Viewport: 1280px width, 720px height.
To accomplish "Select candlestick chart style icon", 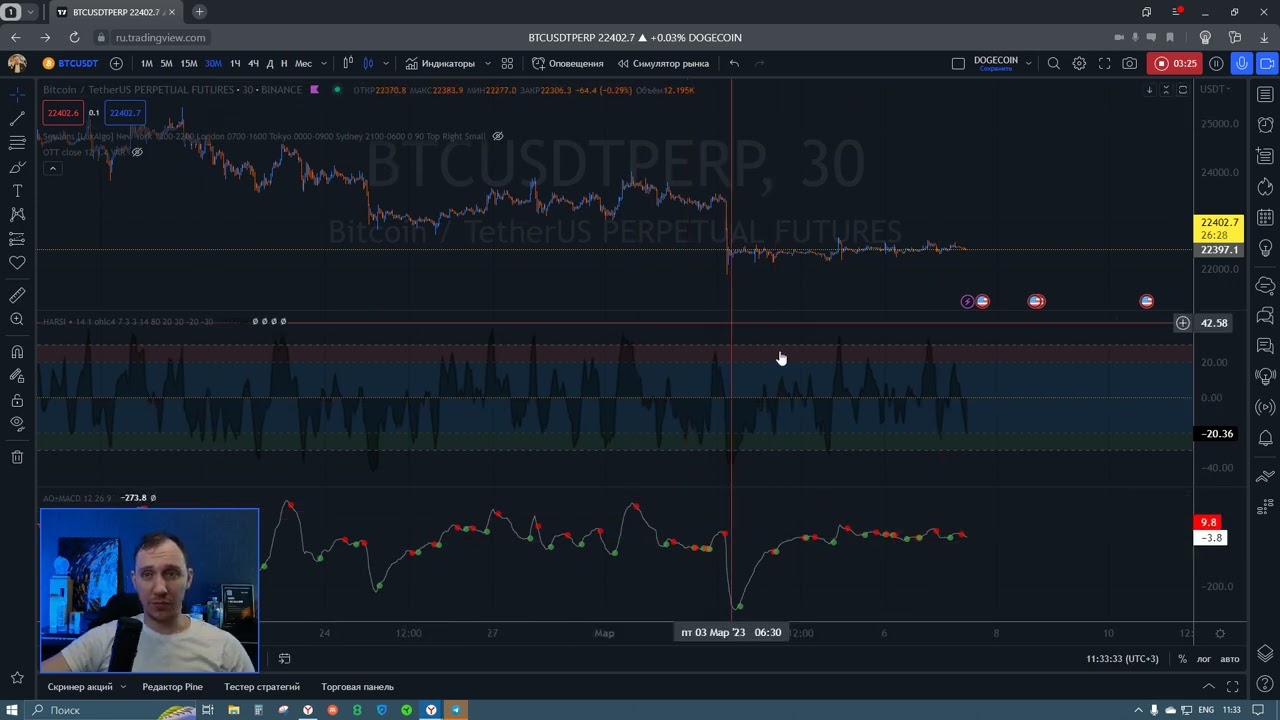I will click(x=368, y=63).
